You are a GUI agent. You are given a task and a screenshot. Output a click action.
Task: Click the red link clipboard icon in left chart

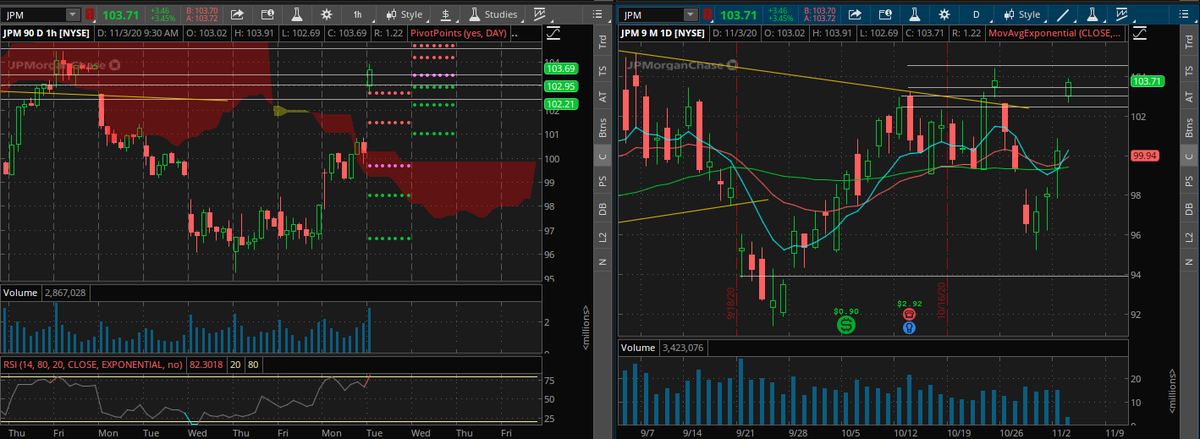pos(90,15)
